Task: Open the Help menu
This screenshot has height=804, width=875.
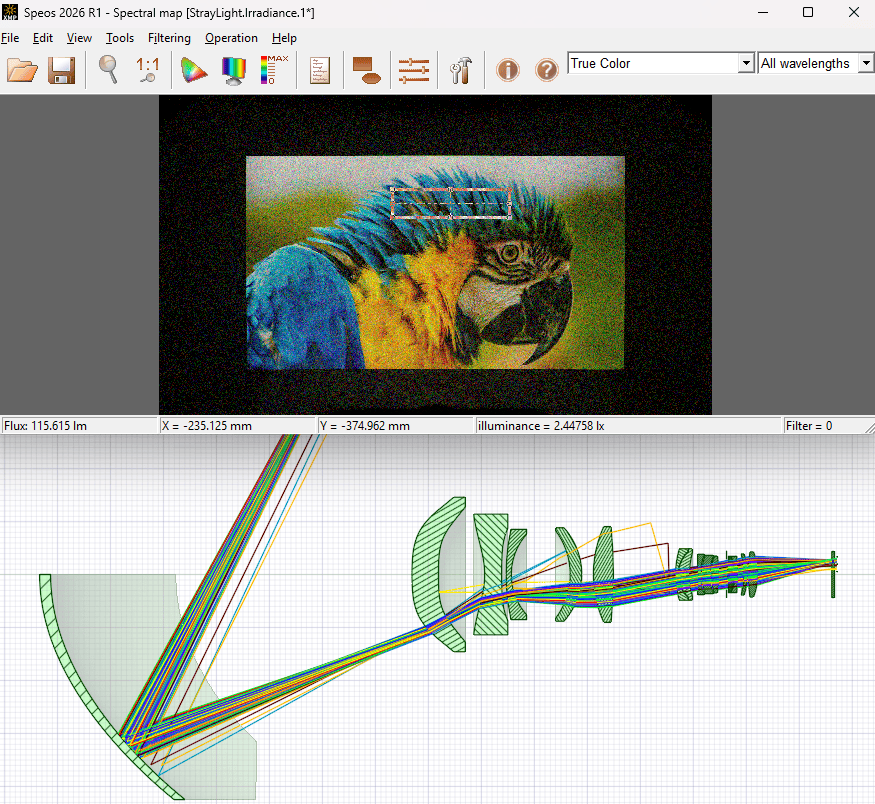Action: pyautogui.click(x=284, y=38)
